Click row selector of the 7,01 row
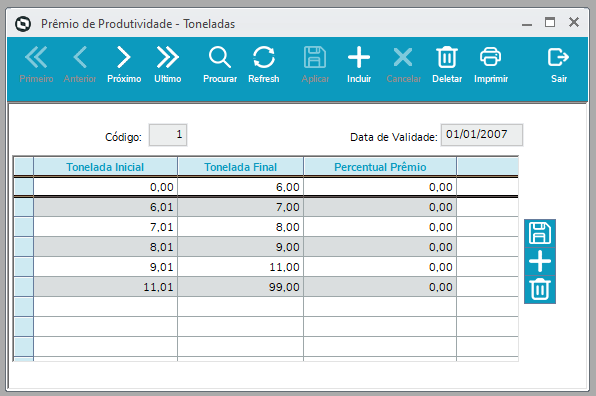Image resolution: width=596 pixels, height=396 pixels. click(24, 227)
